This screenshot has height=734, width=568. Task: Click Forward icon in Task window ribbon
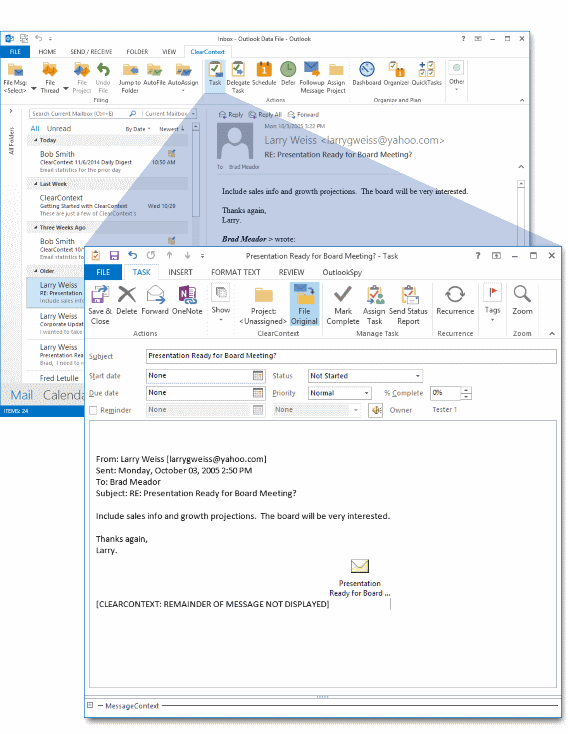(155, 300)
